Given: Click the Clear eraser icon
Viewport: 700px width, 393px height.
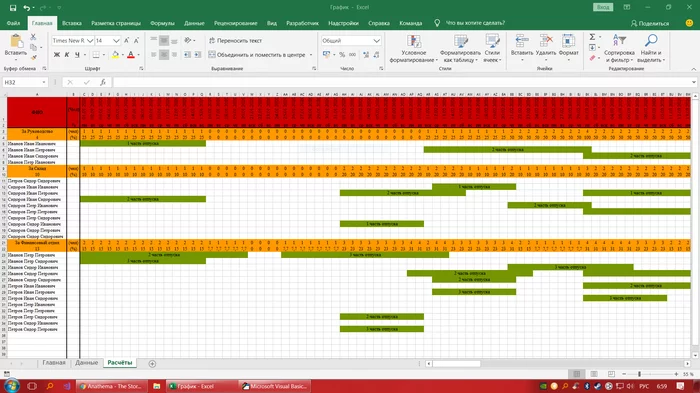Looking at the screenshot, I should click(x=592, y=58).
